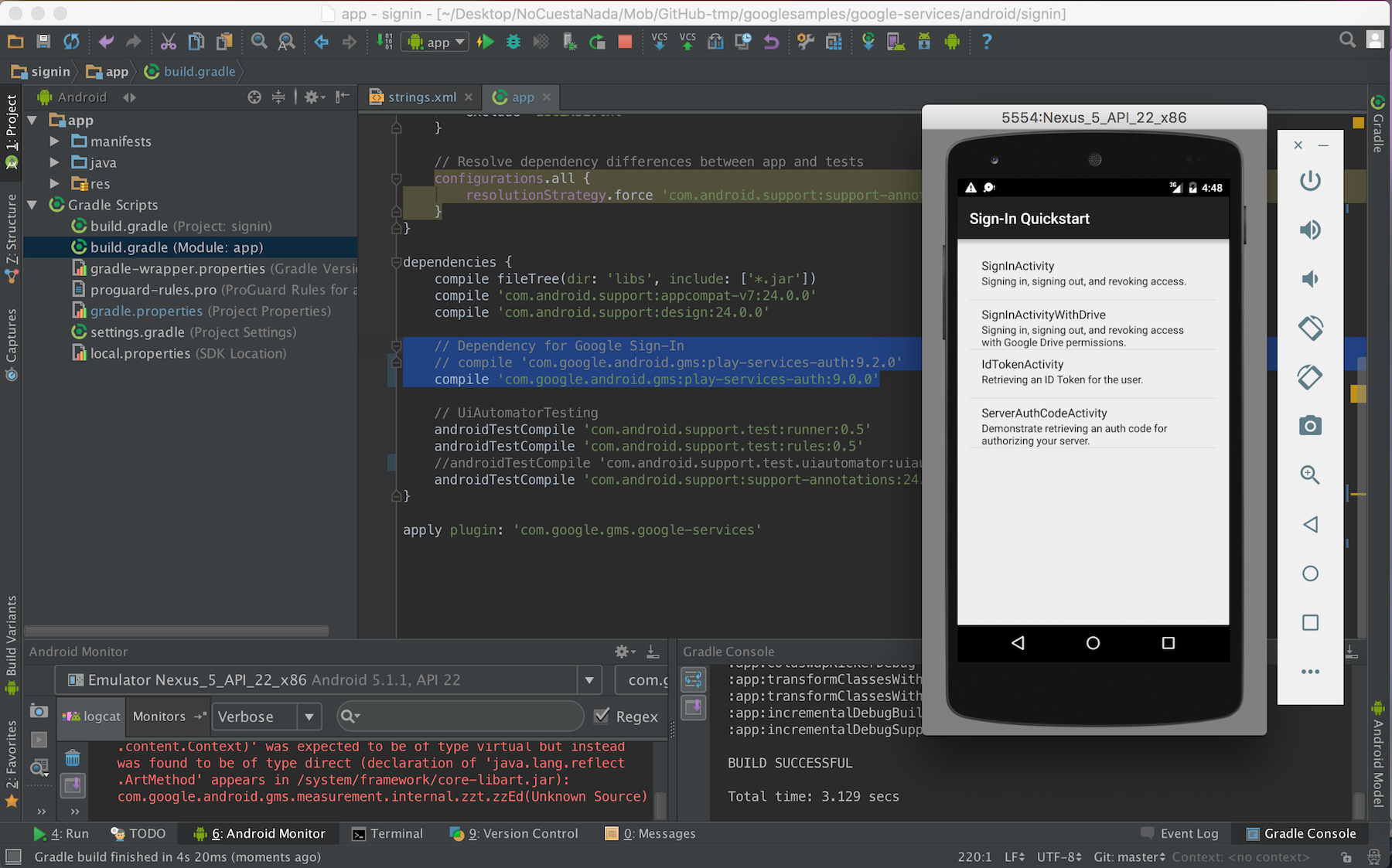Expand the manifests folder
Viewport: 1392px width, 868px height.
[x=54, y=141]
